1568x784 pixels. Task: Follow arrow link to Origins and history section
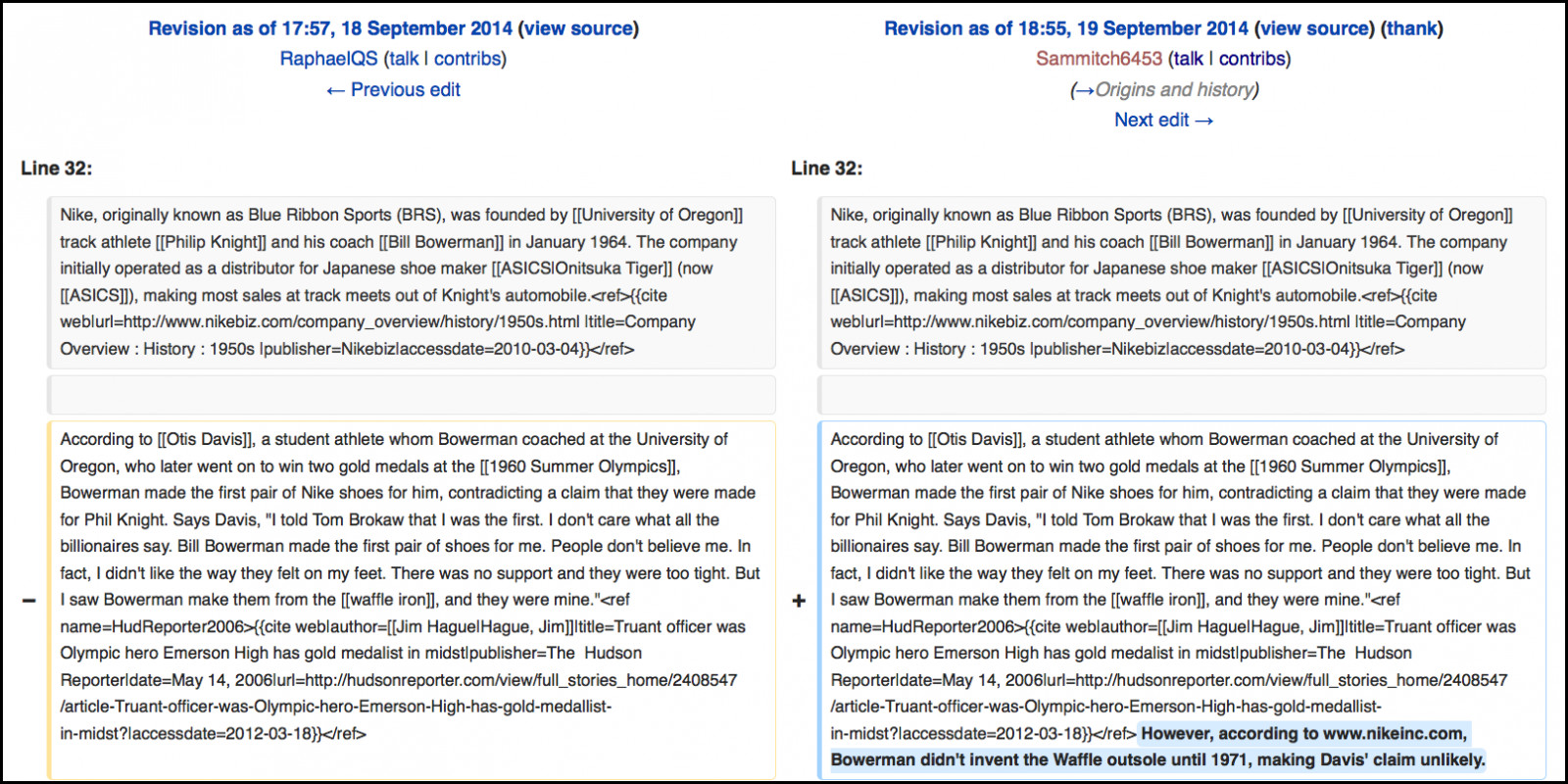pos(1084,89)
